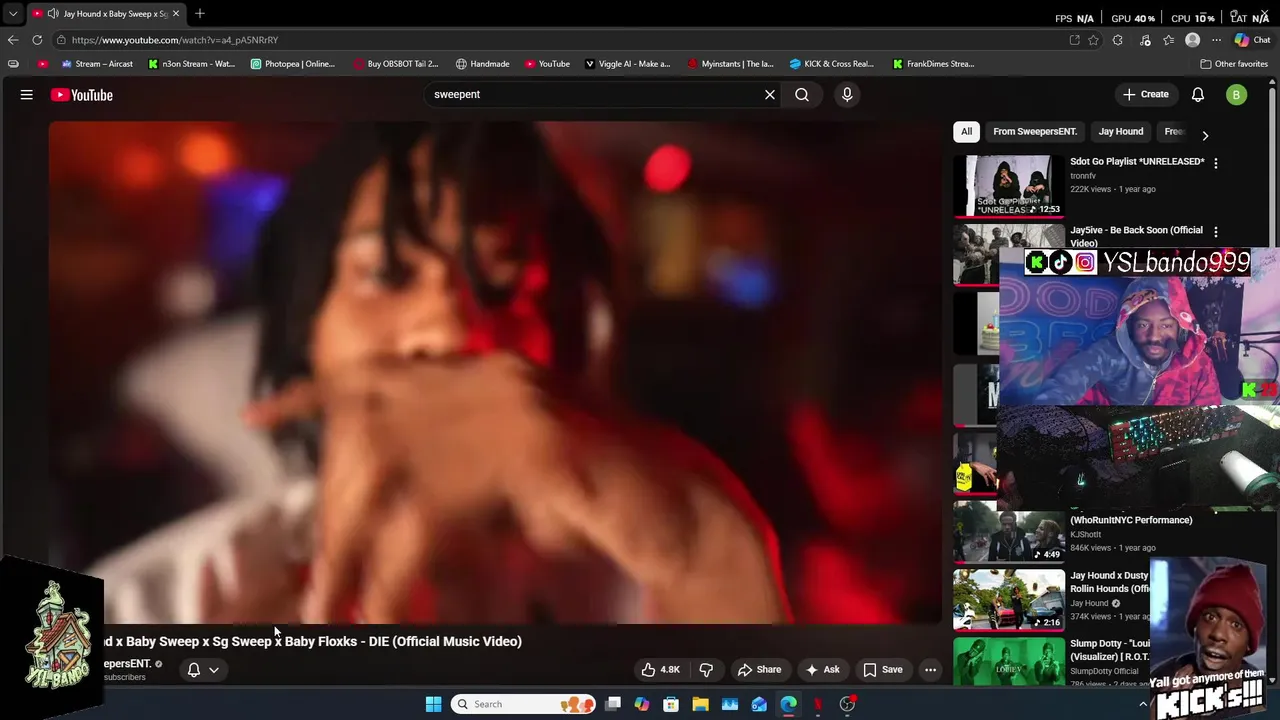Select the All filter chip
This screenshot has height=720, width=1280.
(x=966, y=132)
